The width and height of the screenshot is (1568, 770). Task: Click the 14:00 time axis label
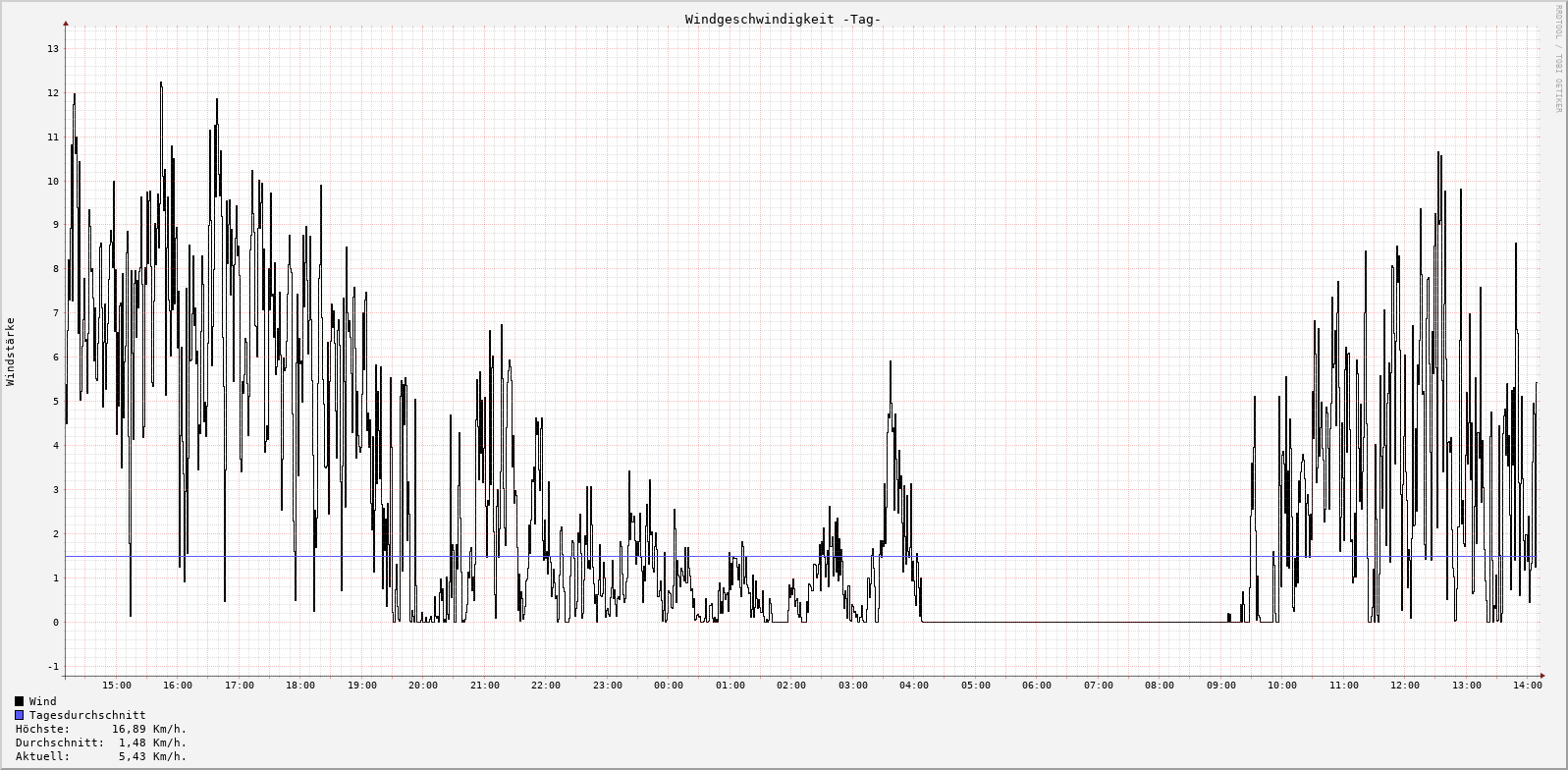pyautogui.click(x=1528, y=686)
